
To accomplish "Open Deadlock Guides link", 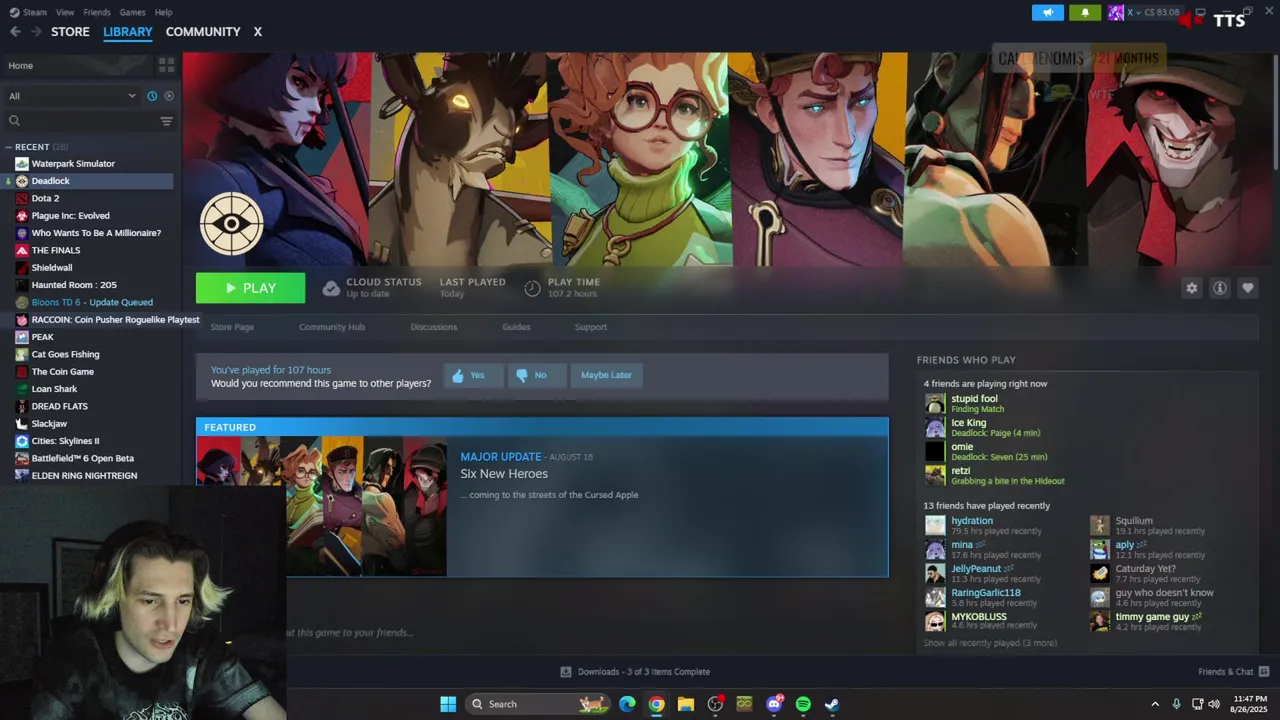I will [x=516, y=327].
